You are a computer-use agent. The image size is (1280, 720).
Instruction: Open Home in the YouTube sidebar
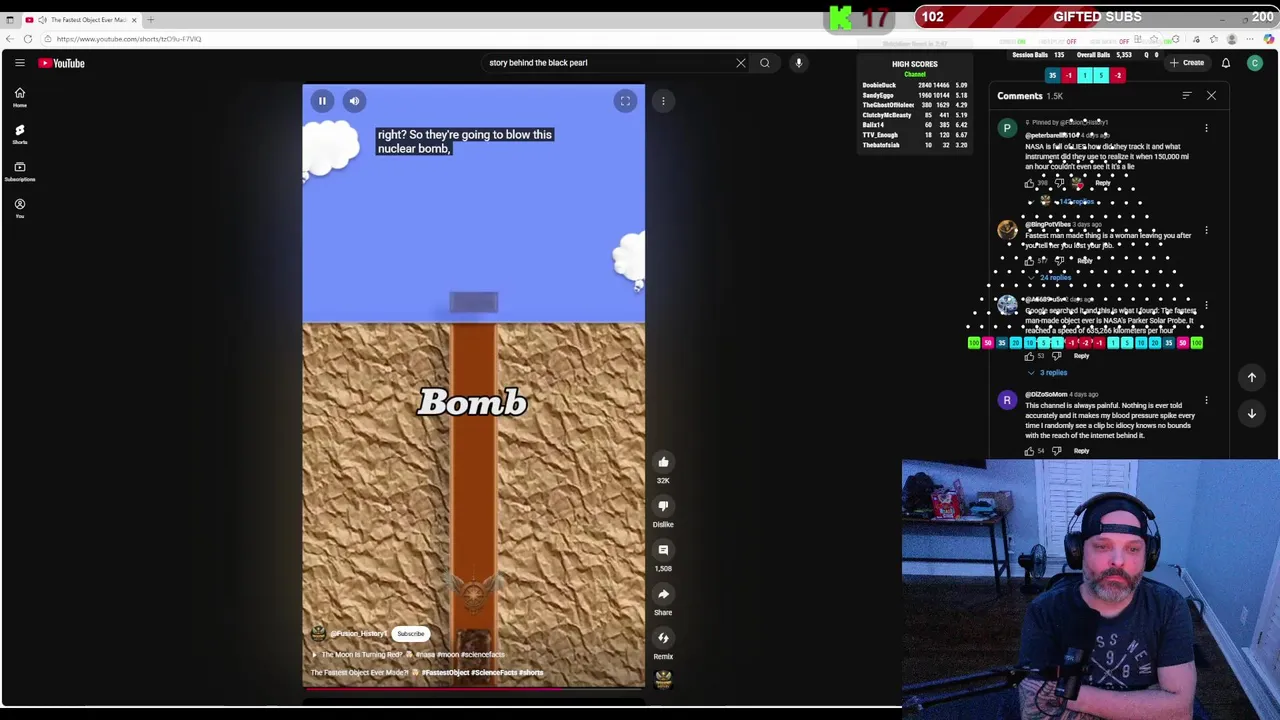19,96
